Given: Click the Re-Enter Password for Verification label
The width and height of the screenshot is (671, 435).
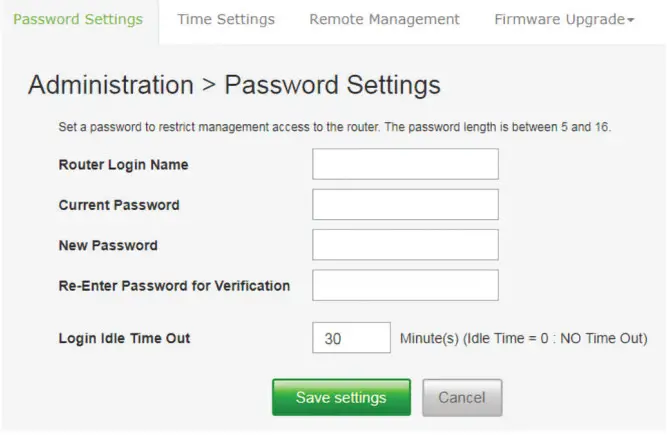Looking at the screenshot, I should (174, 286).
